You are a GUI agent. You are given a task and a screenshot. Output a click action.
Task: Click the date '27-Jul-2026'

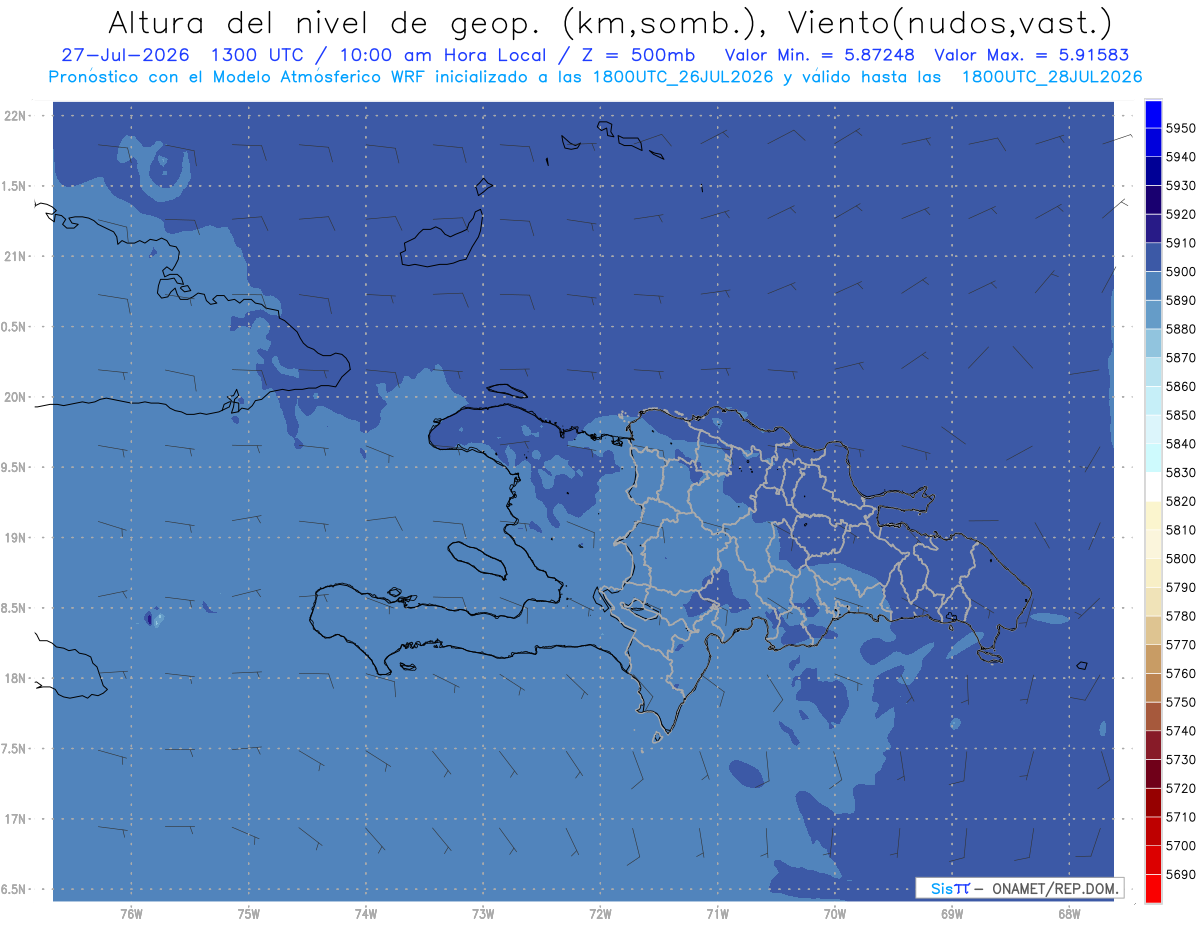tap(128, 56)
